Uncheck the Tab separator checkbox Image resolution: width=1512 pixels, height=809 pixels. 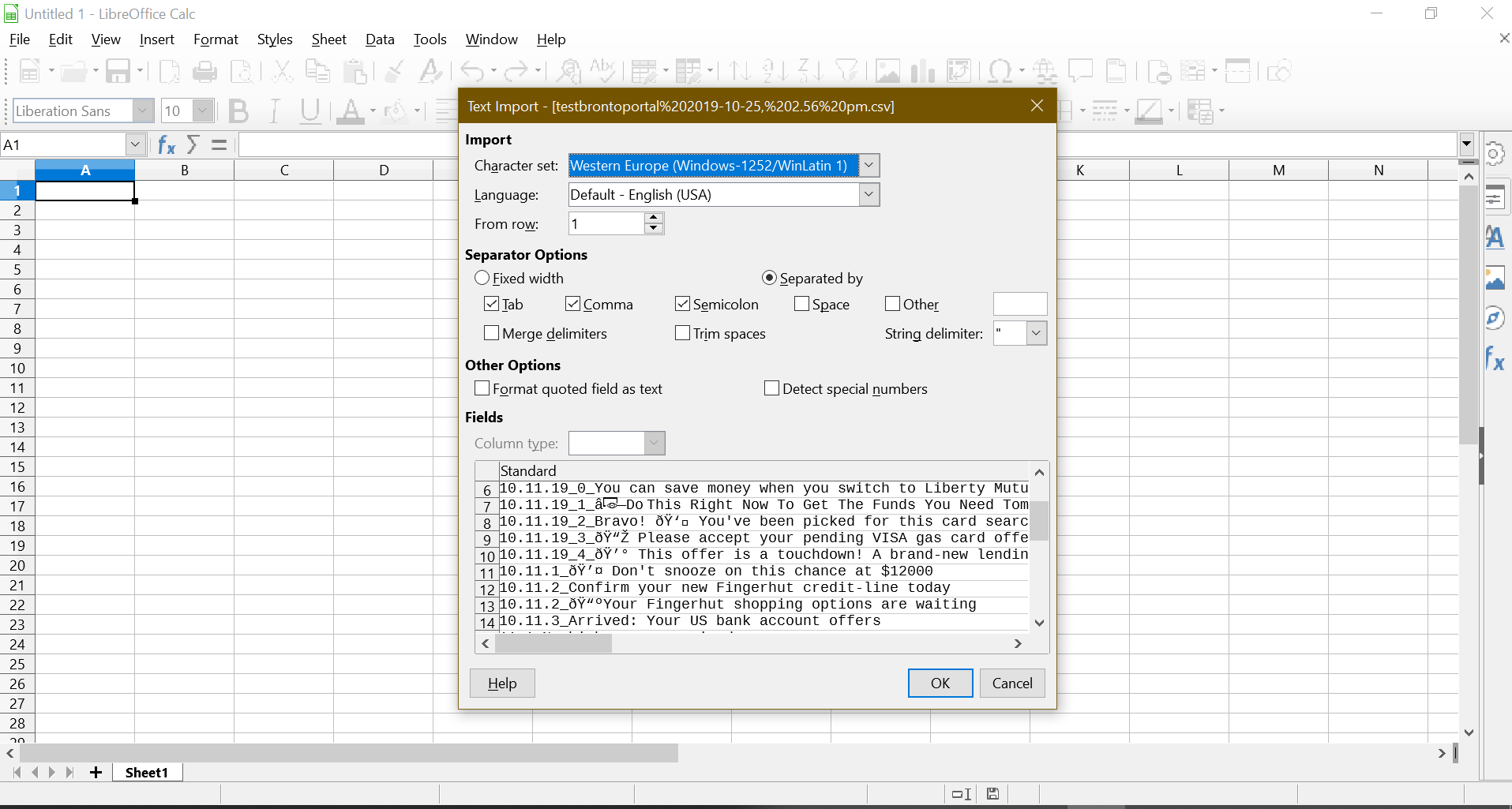click(491, 304)
